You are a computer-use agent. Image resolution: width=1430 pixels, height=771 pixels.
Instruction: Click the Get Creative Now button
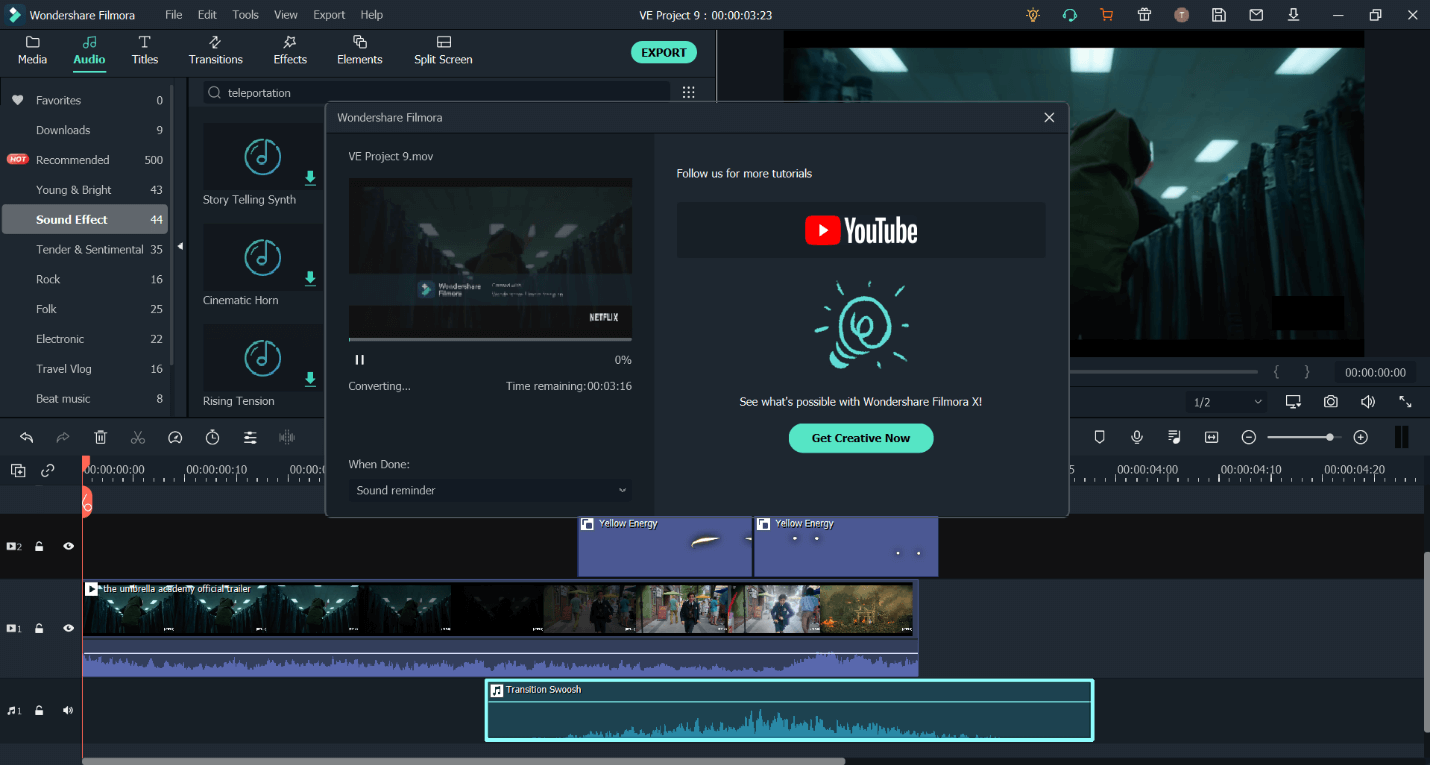pyautogui.click(x=861, y=438)
